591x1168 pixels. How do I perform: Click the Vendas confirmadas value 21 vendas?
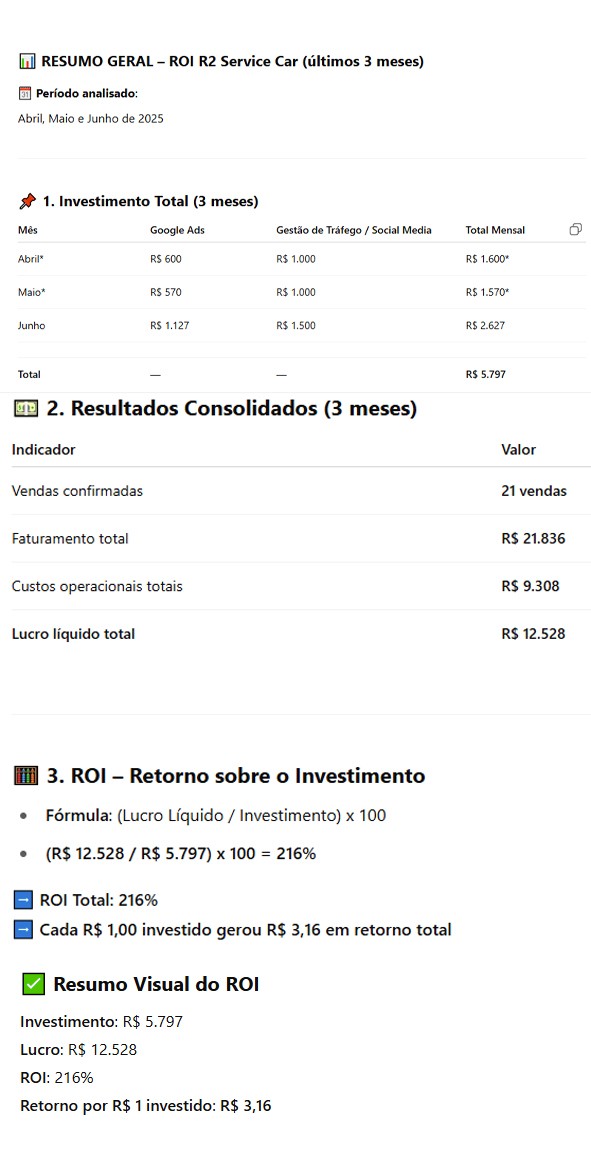(x=534, y=491)
